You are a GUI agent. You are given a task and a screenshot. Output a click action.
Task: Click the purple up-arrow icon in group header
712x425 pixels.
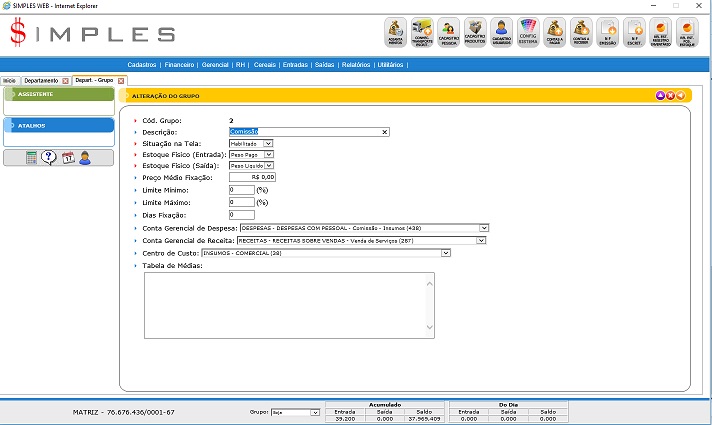pyautogui.click(x=660, y=95)
